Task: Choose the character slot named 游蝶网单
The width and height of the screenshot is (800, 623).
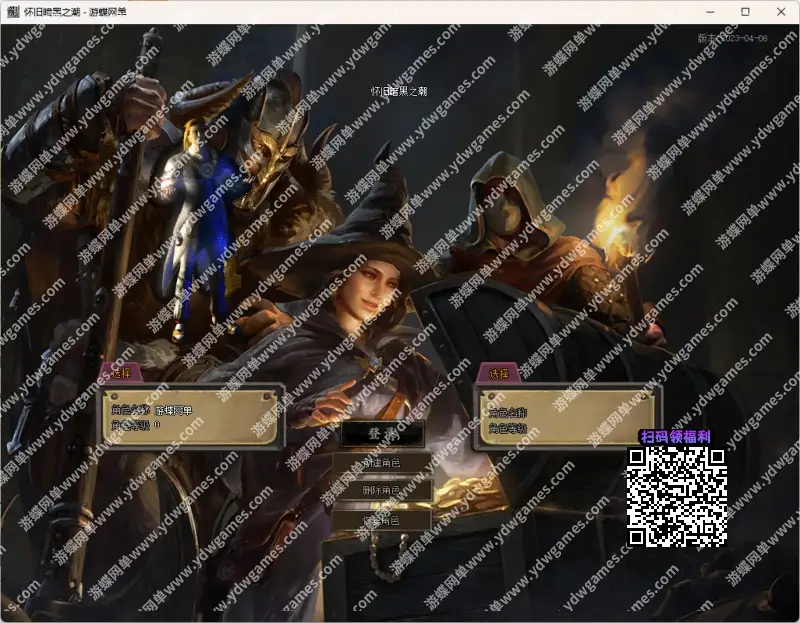Action: tap(191, 417)
